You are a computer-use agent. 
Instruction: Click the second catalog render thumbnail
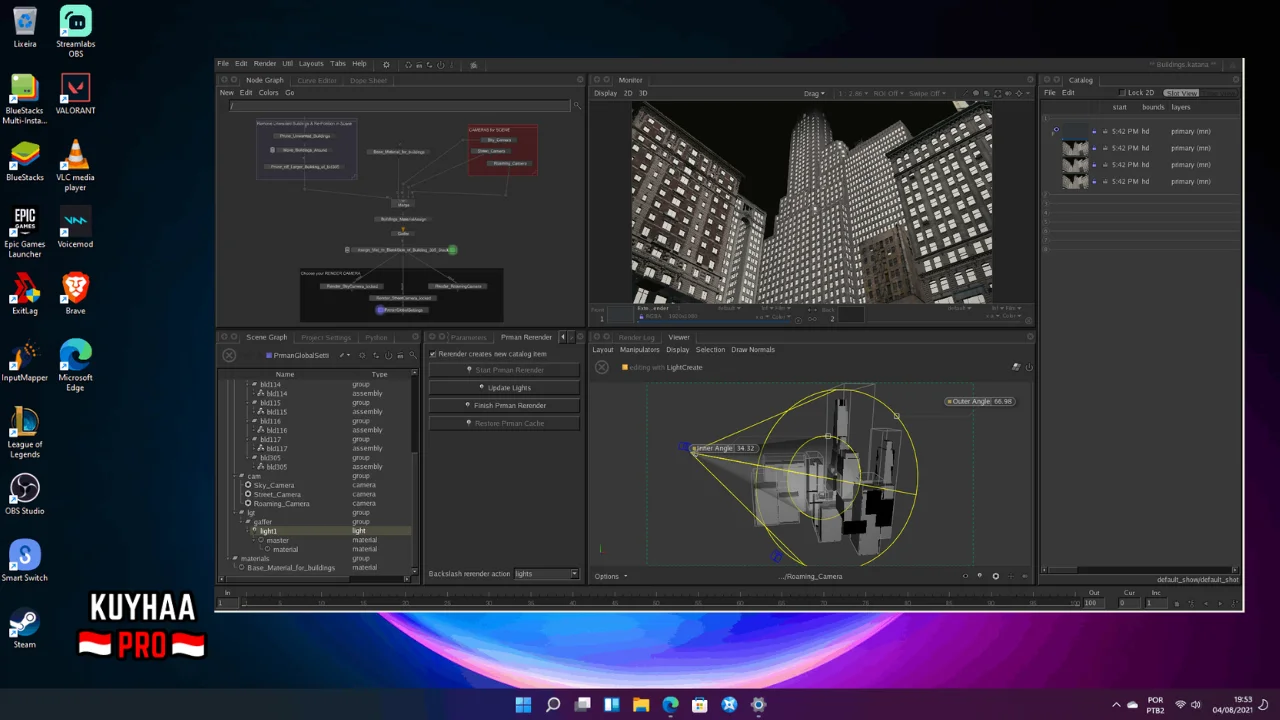[1075, 148]
